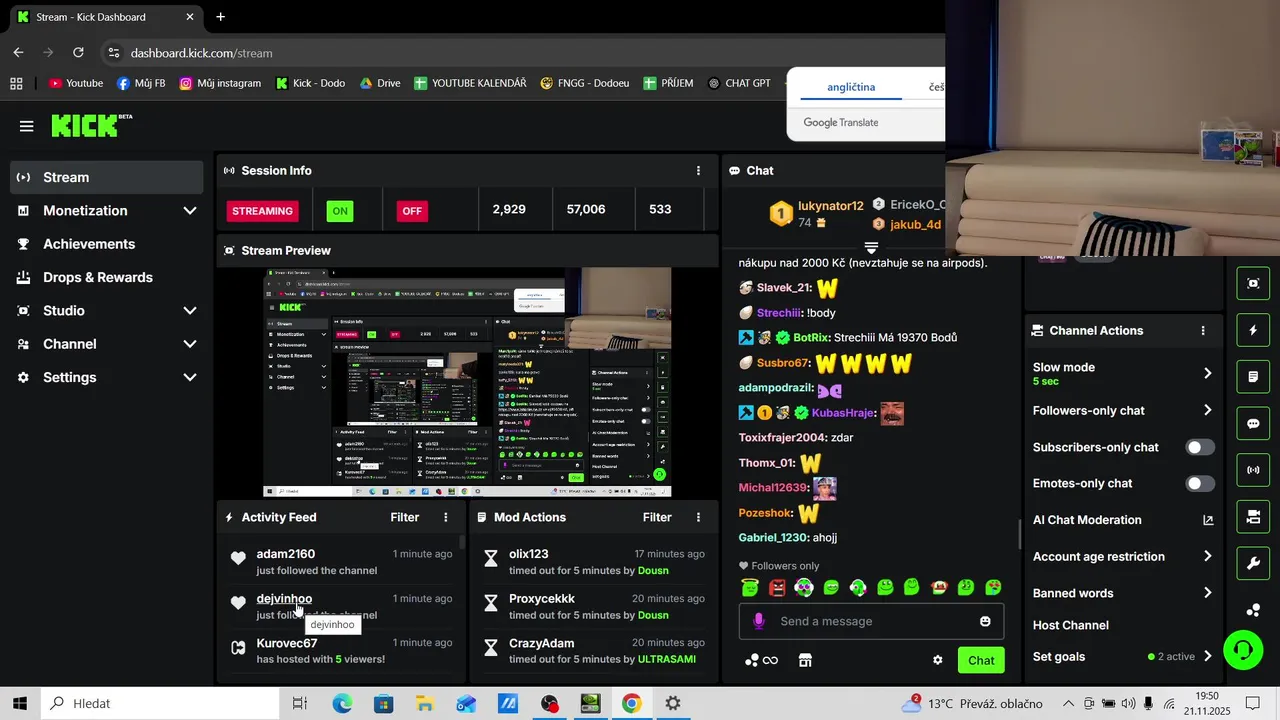
Task: Open the Youtube bookmark
Action: tap(76, 83)
